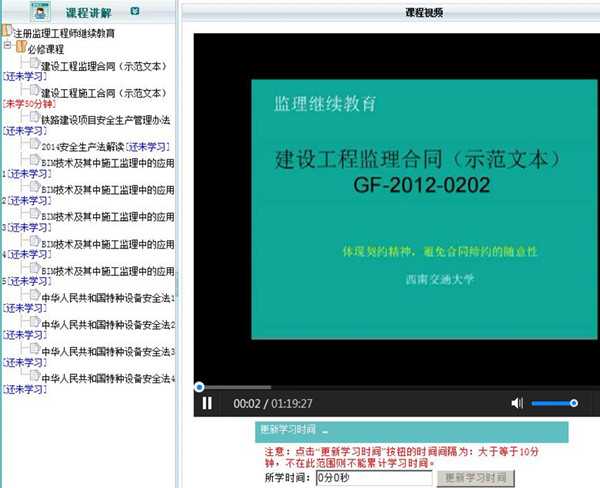Click page icon beside 中华人民共和国特种设备安全法2
600x488 pixels.
pos(35,321)
